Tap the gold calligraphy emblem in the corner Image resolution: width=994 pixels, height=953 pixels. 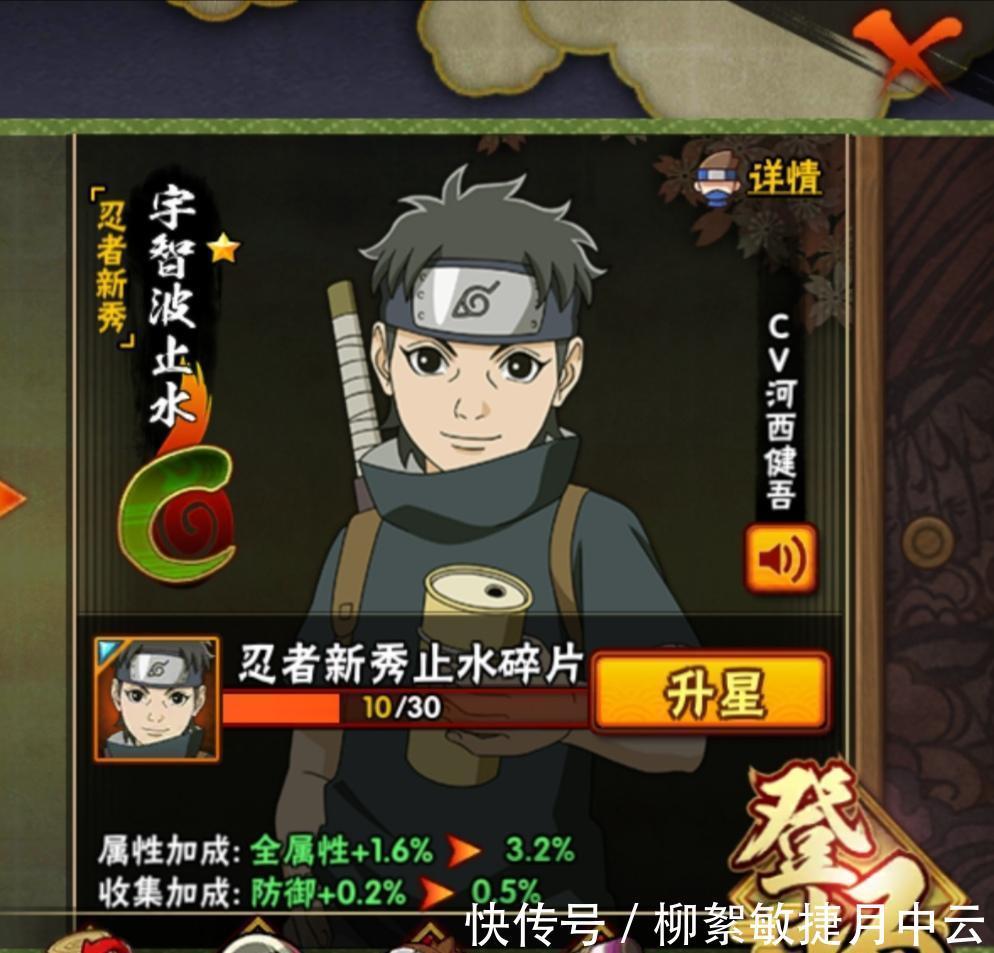[856, 856]
